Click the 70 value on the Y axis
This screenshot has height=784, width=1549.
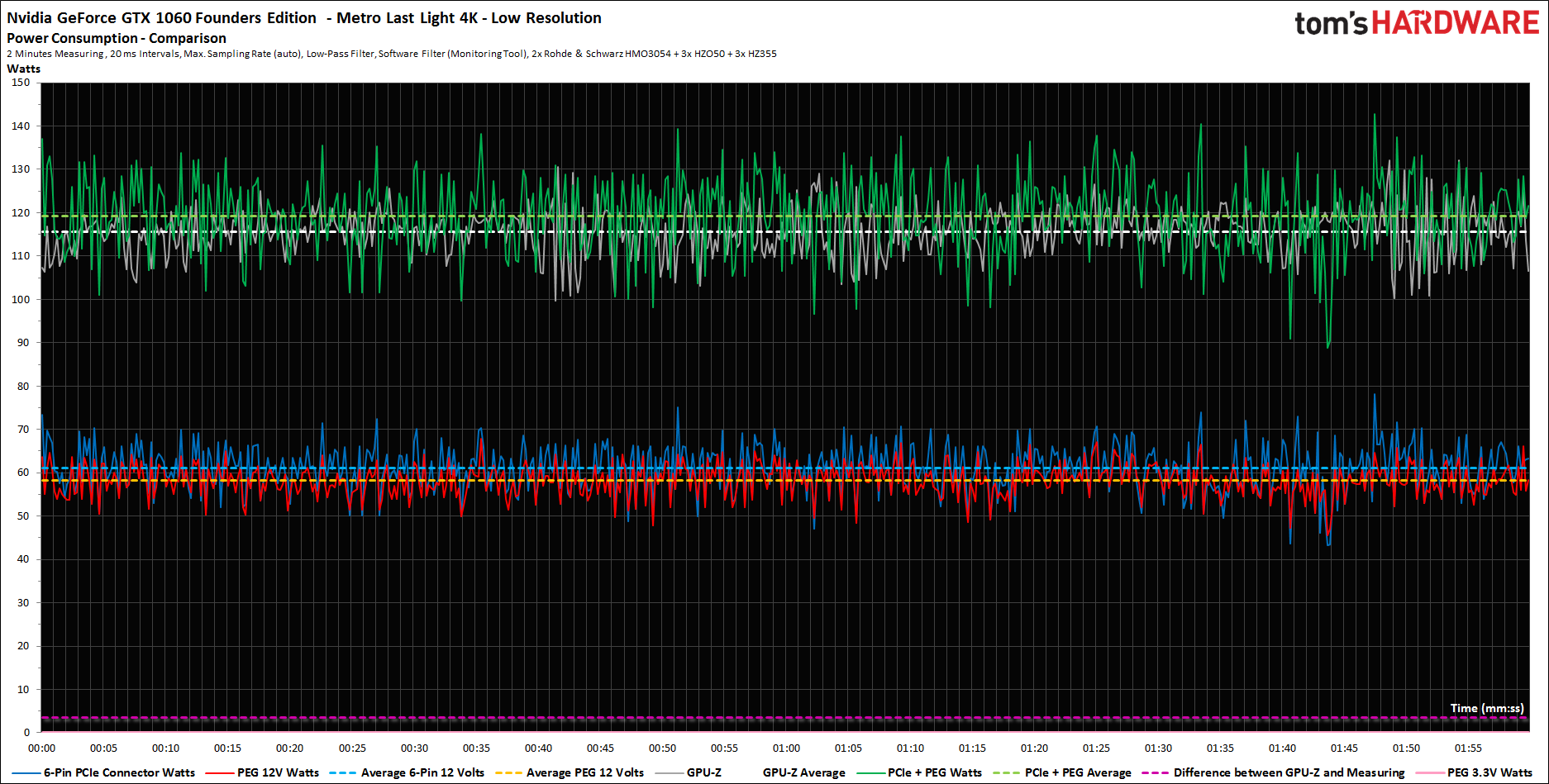(23, 430)
